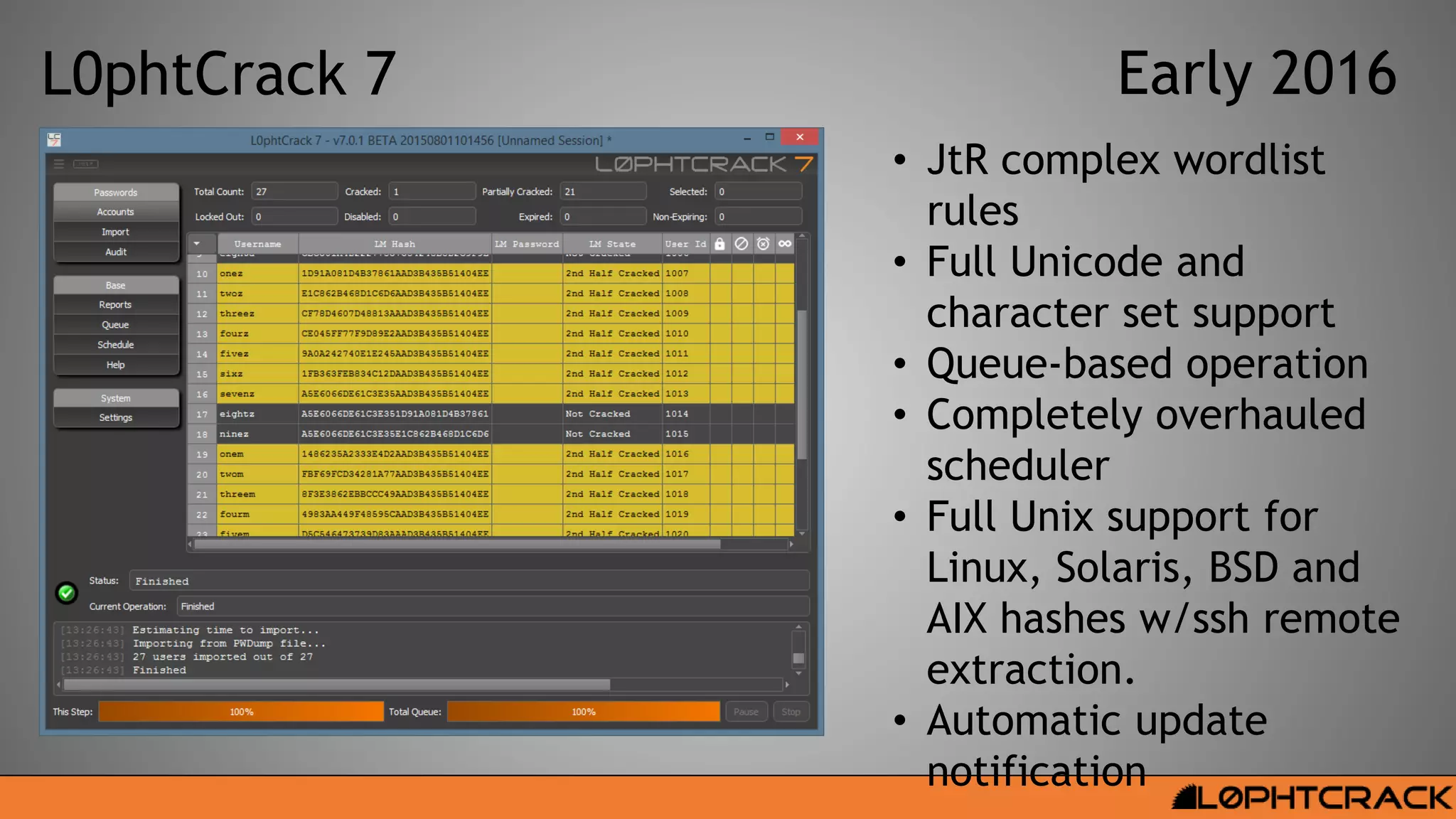Open the Reports tab
The height and width of the screenshot is (819, 1456).
[x=116, y=304]
